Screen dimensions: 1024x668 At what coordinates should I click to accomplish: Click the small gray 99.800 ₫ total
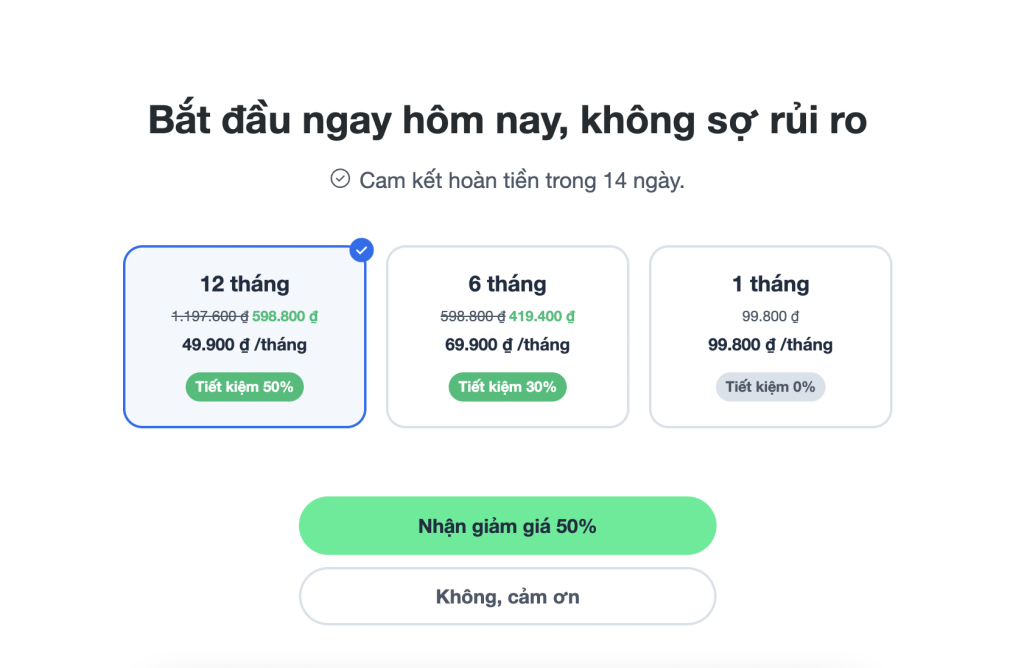click(x=770, y=316)
